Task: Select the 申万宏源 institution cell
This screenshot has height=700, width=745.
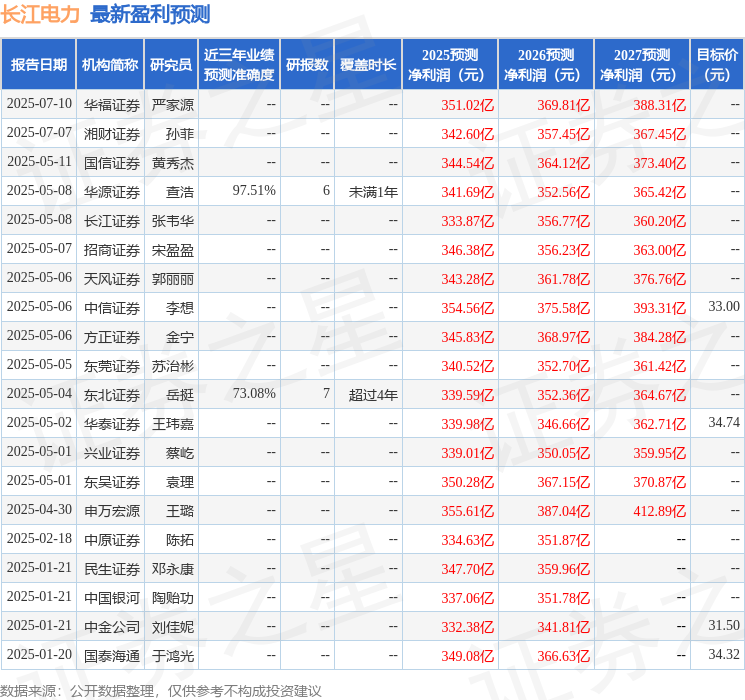Action: click(112, 511)
